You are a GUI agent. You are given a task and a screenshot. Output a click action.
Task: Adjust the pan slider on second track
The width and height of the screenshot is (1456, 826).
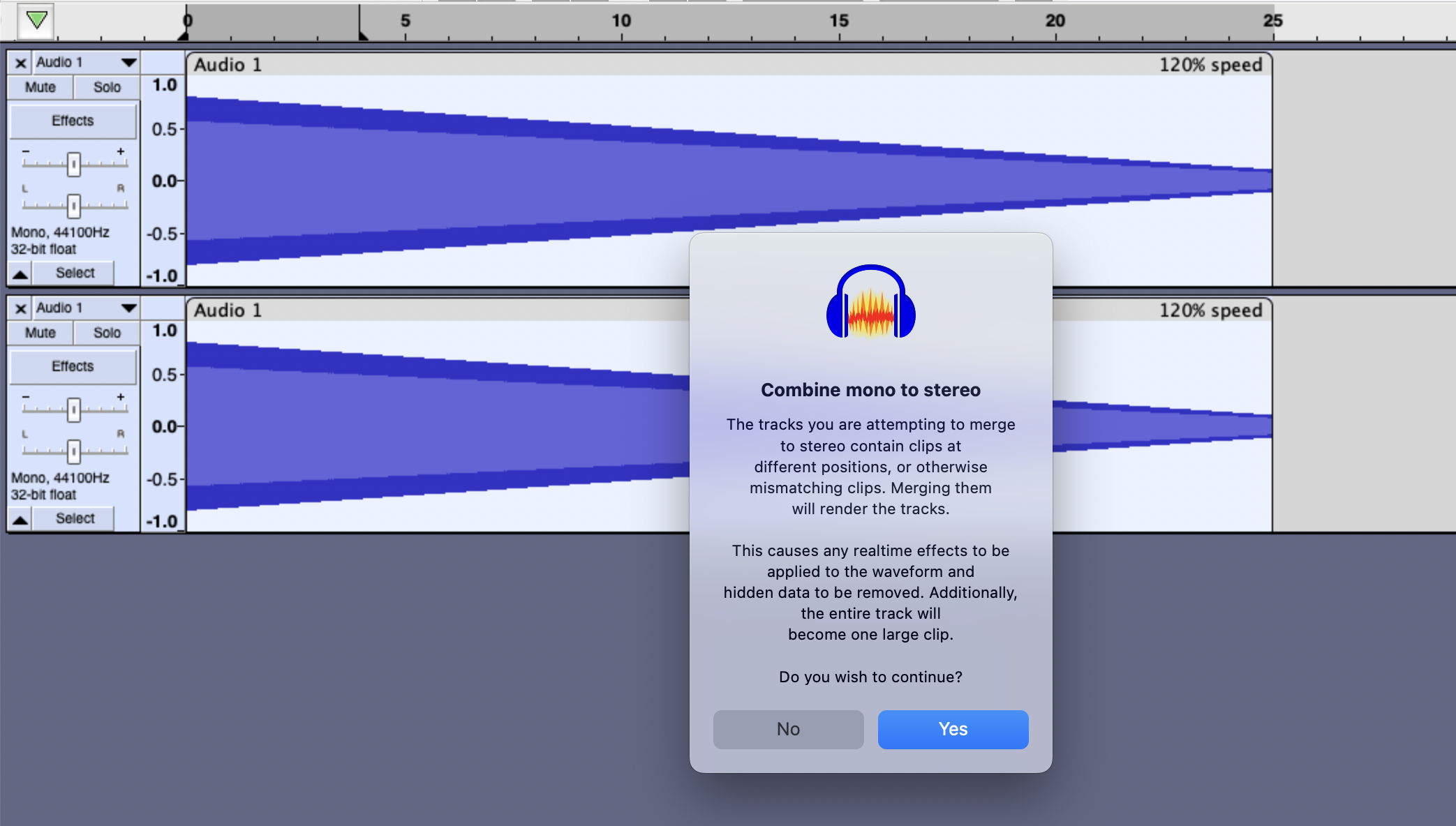pos(73,451)
